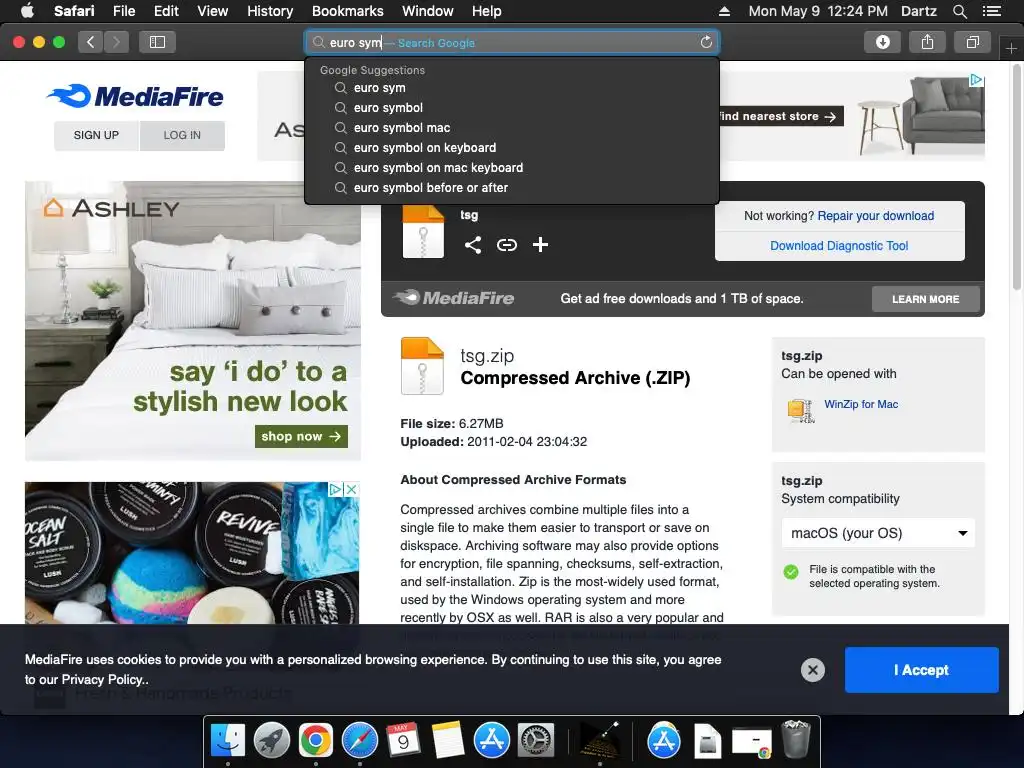Click the Dartz user name in menu bar
Screen dimensions: 1024x768
(x=918, y=11)
